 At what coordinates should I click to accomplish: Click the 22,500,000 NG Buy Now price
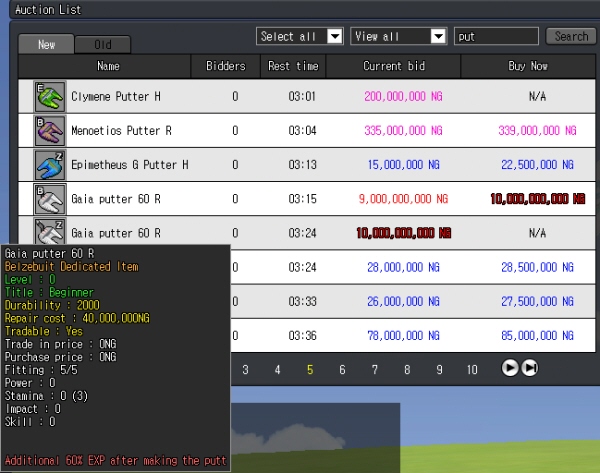[537, 165]
